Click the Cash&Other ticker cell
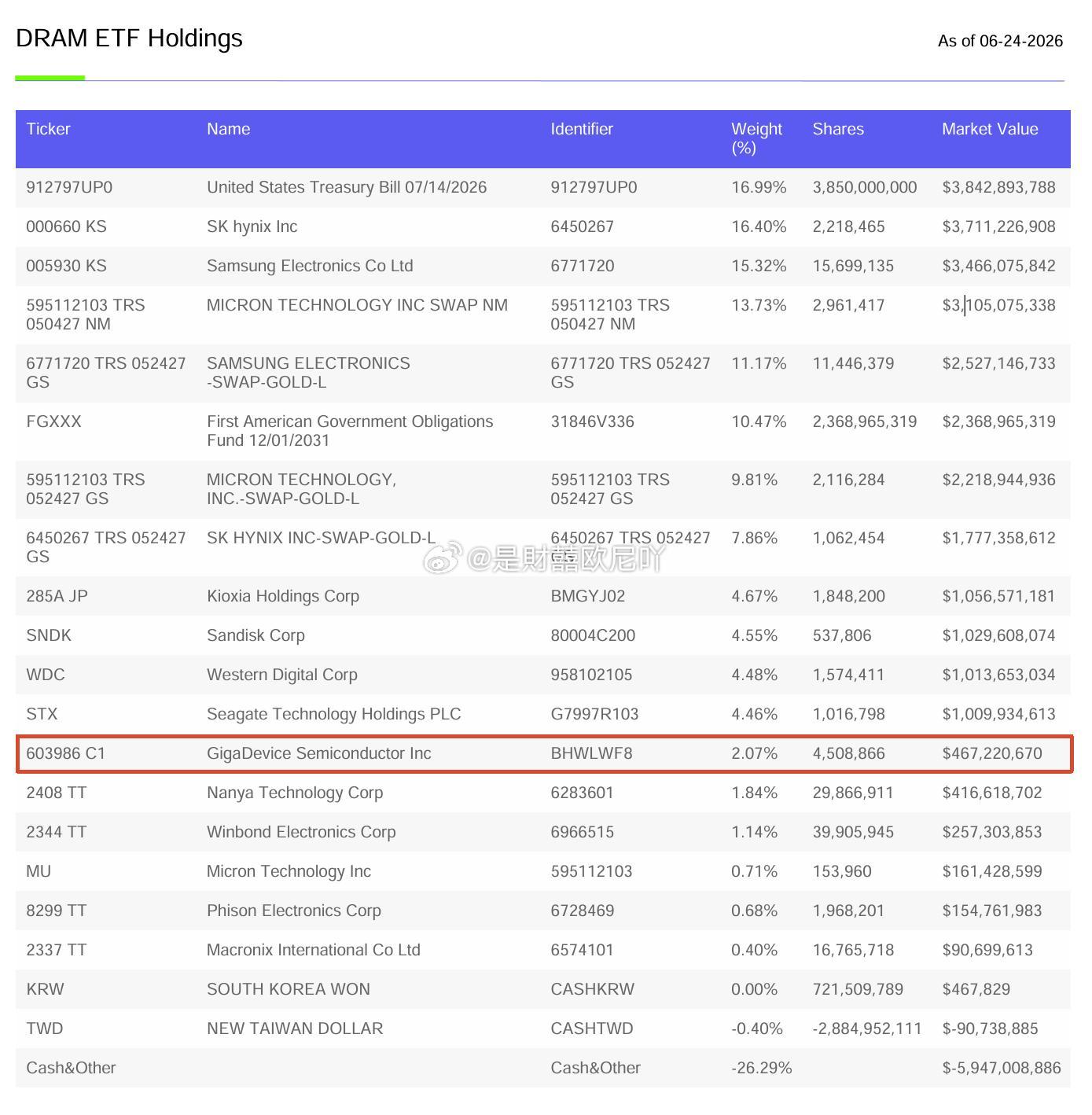 tap(71, 1068)
